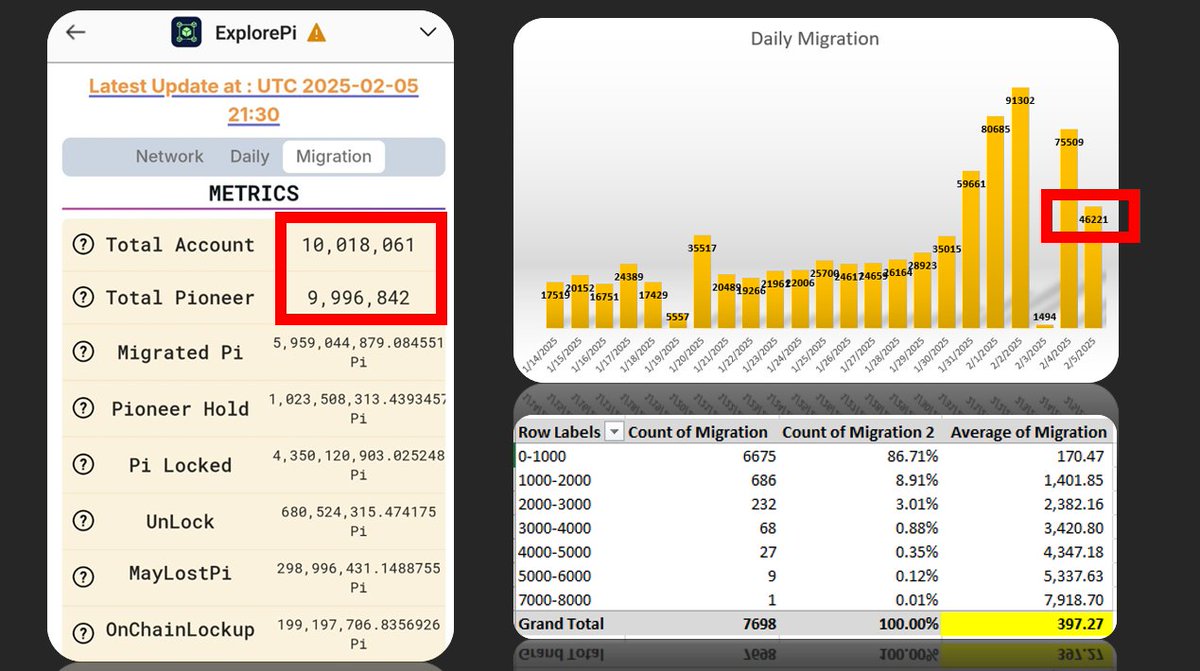This screenshot has height=671, width=1200.
Task: Click the help icon beside Pi Locked
Action: click(x=81, y=464)
